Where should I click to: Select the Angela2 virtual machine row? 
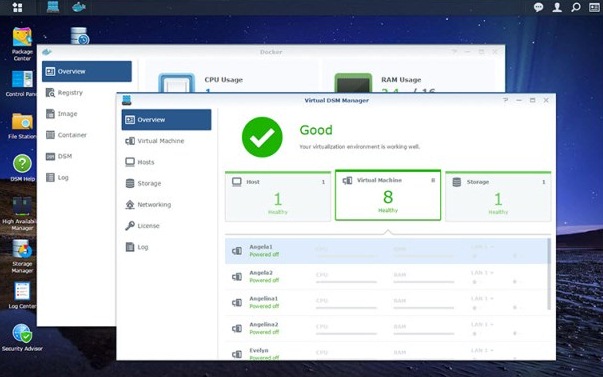point(386,277)
